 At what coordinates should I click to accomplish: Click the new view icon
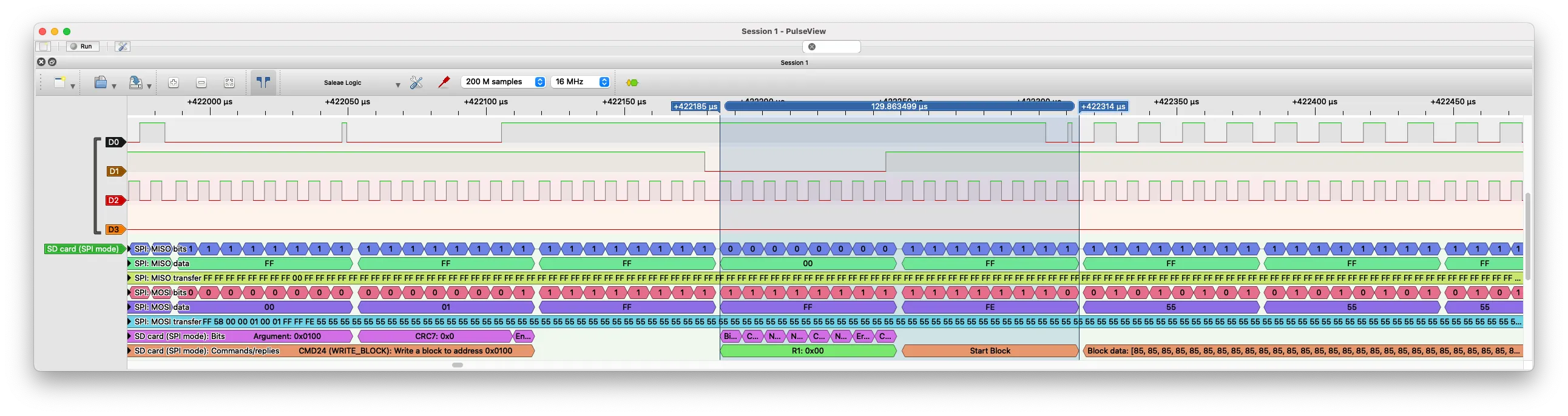point(59,82)
